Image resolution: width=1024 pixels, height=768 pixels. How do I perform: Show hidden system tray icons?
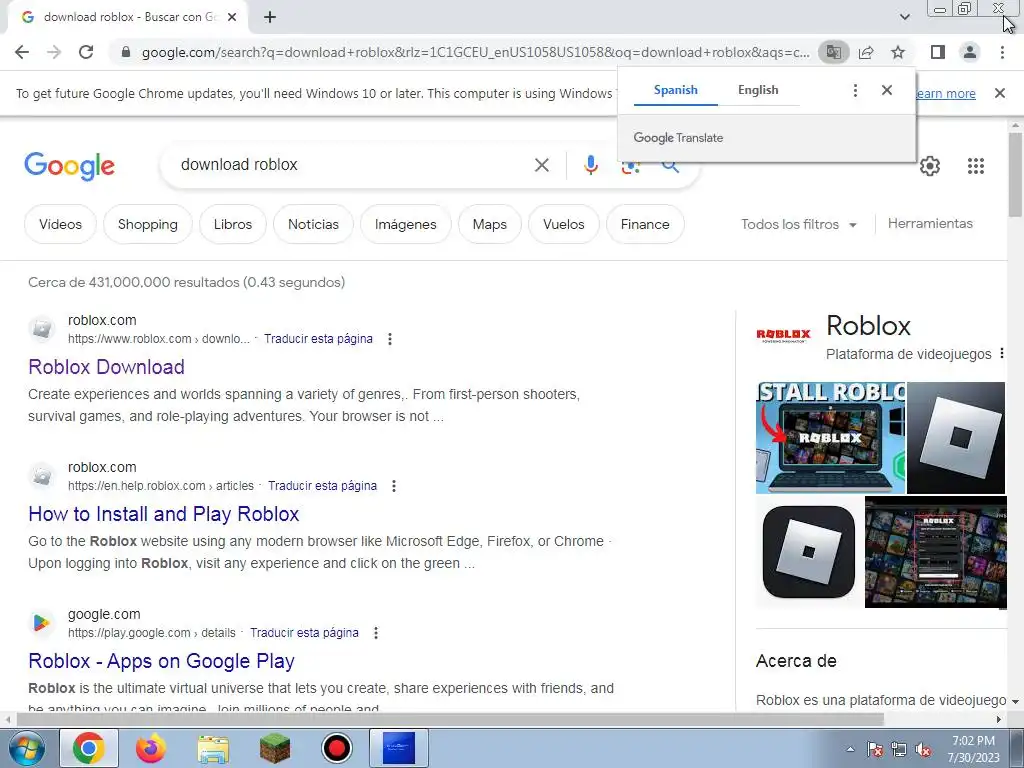tap(850, 749)
